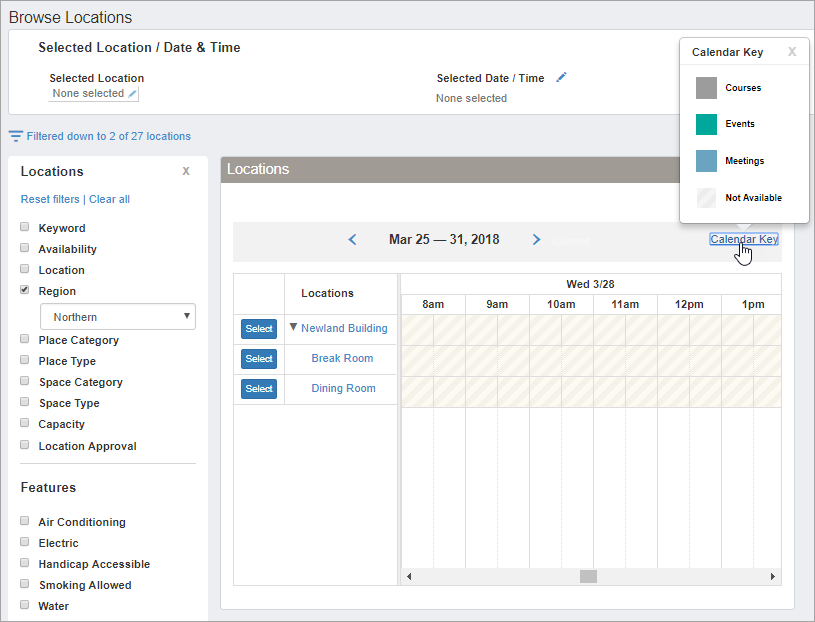Click the filter icon above the Locations panel

[15, 136]
